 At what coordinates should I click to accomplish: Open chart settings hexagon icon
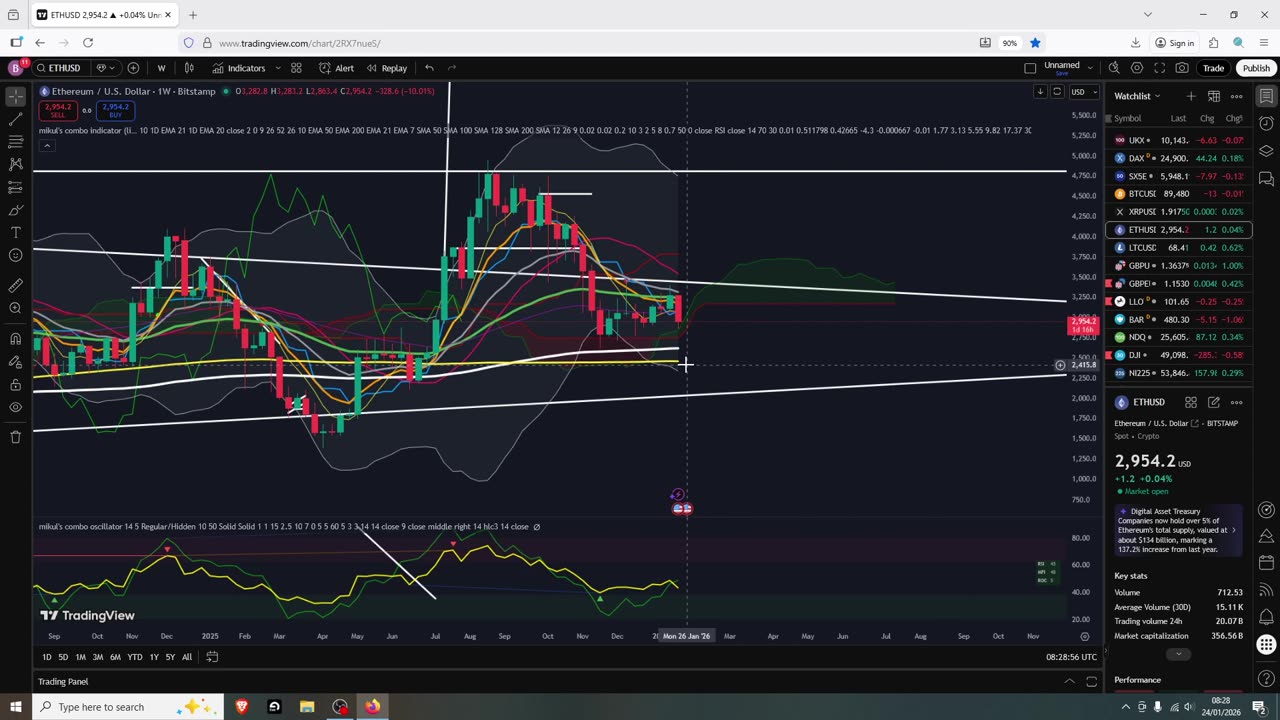(x=1137, y=68)
